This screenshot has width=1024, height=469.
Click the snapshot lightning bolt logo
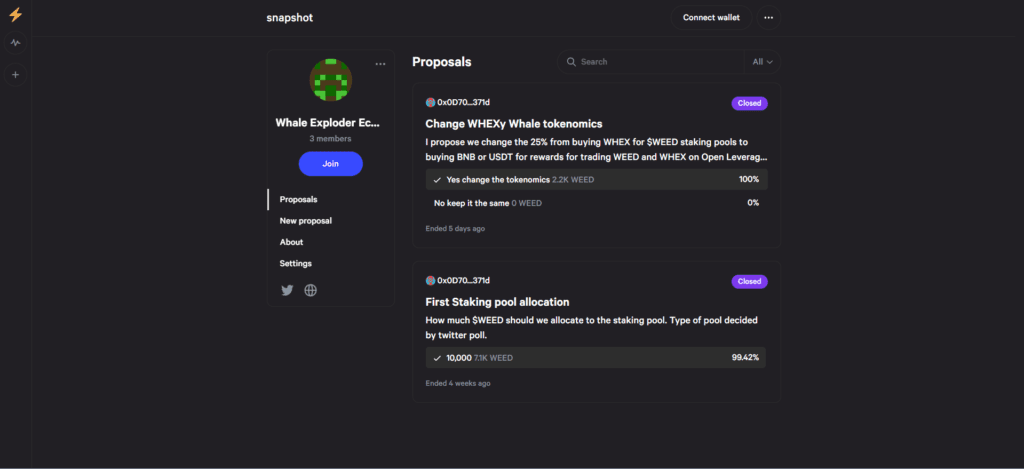pyautogui.click(x=15, y=15)
